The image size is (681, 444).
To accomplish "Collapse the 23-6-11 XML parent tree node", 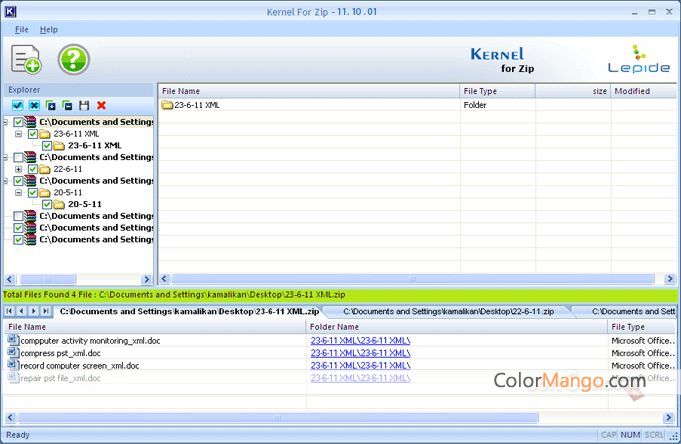I will tap(19, 134).
